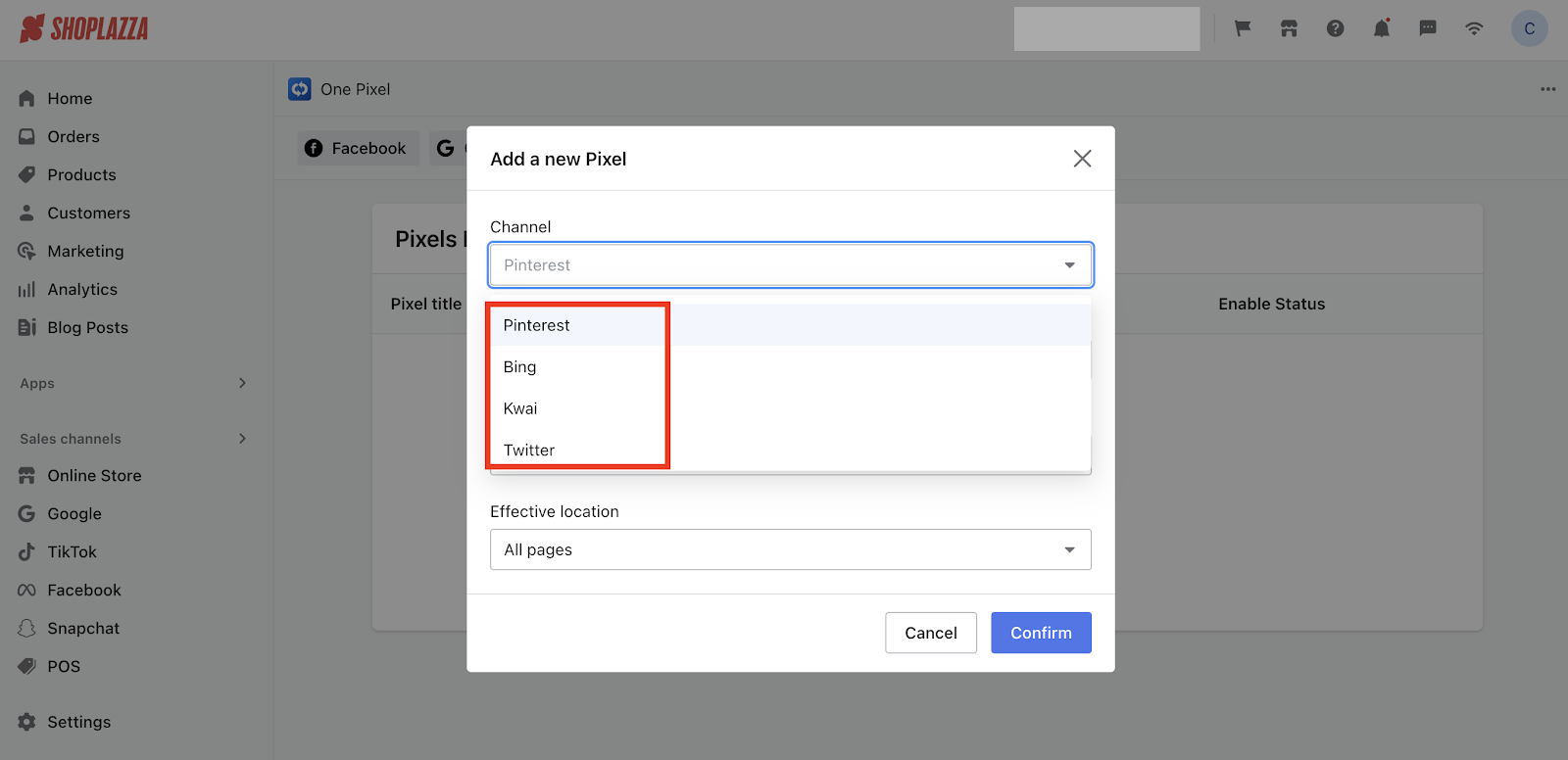
Task: Click the Cancel button
Action: pos(931,633)
